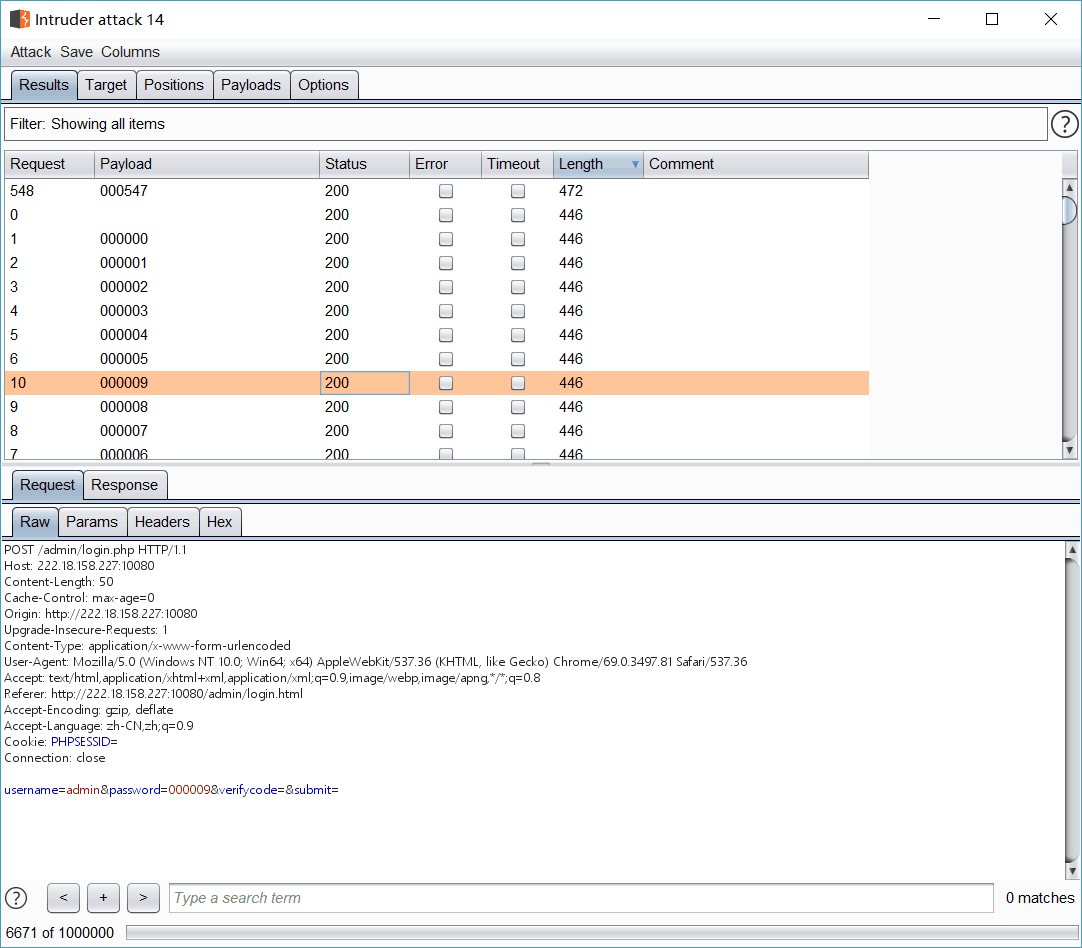
Task: Focus the search term input field
Action: coord(581,898)
